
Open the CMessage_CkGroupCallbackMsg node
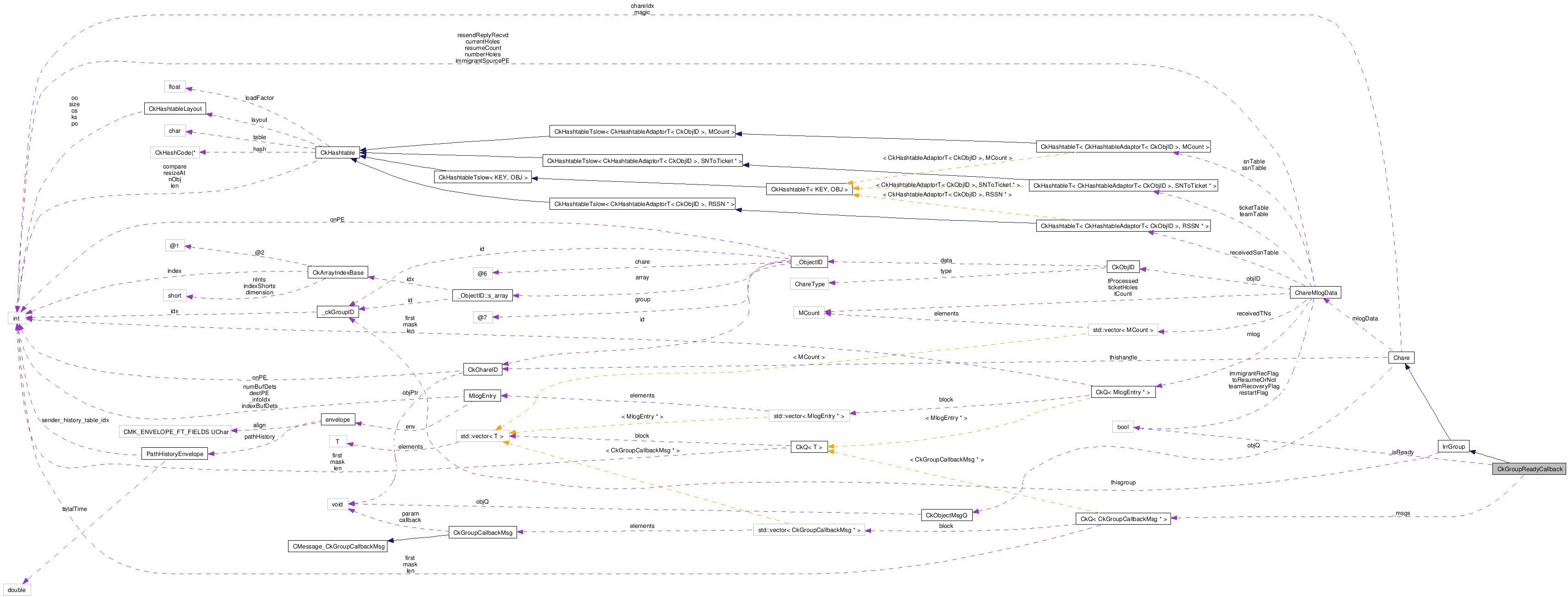pyautogui.click(x=338, y=546)
